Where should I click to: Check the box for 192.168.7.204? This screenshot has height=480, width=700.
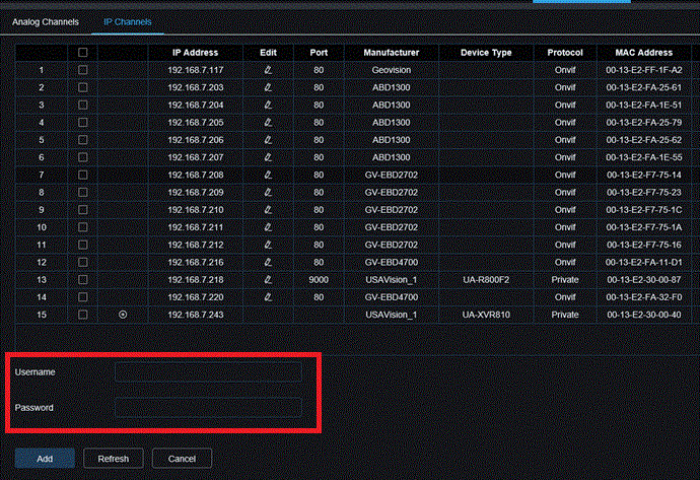[83, 104]
